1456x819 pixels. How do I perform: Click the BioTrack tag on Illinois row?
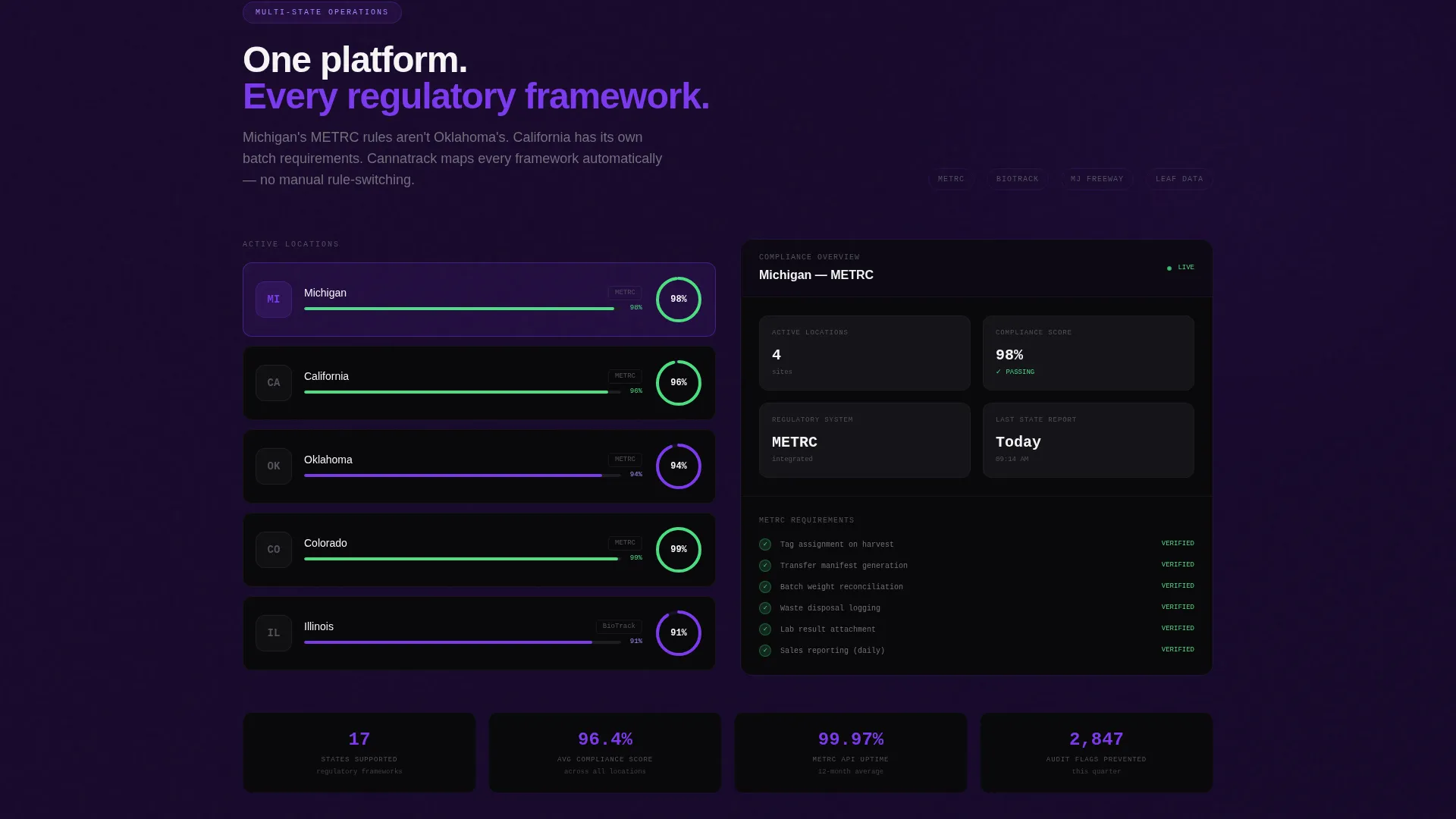(619, 626)
